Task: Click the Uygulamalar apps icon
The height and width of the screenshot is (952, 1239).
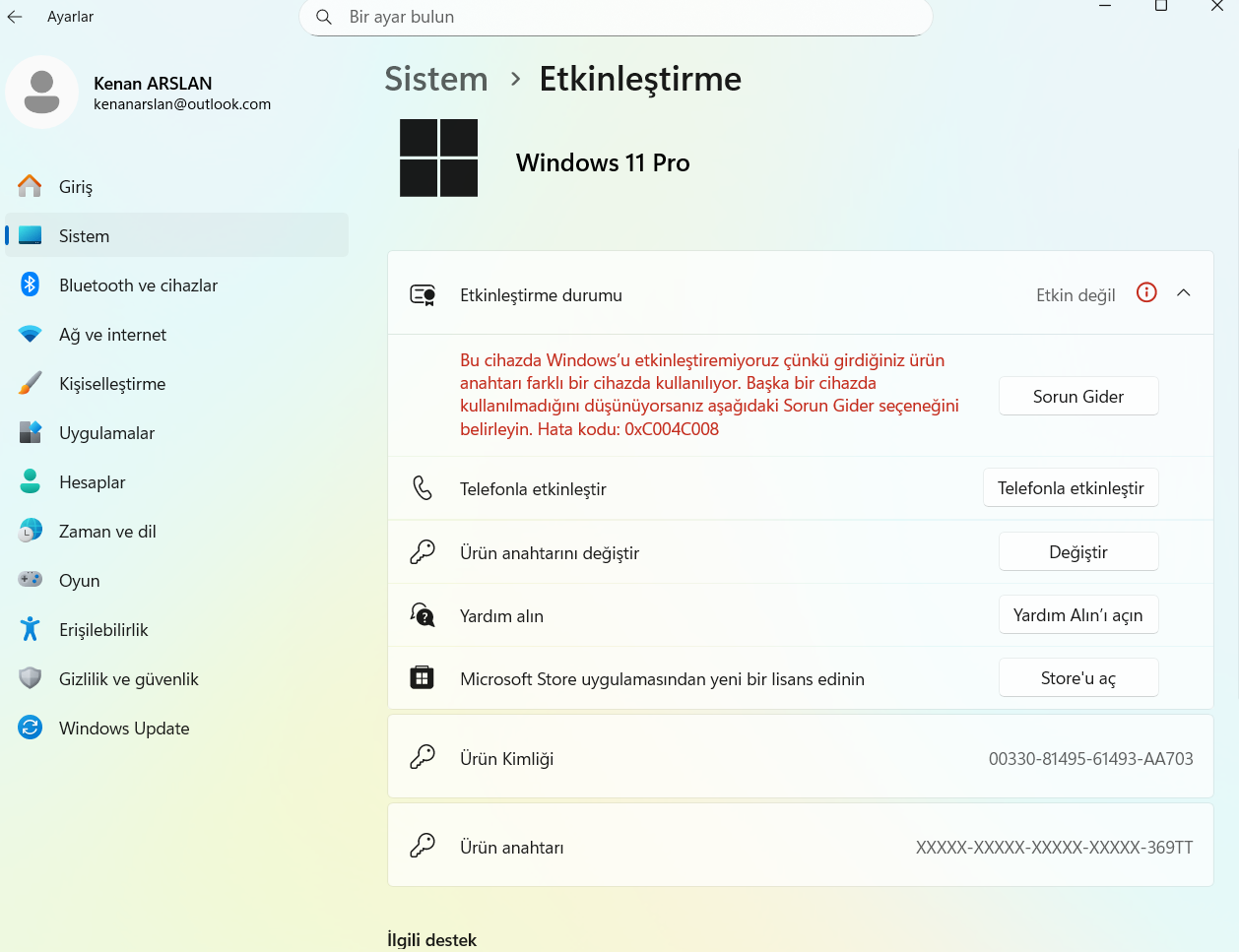Action: coord(31,432)
